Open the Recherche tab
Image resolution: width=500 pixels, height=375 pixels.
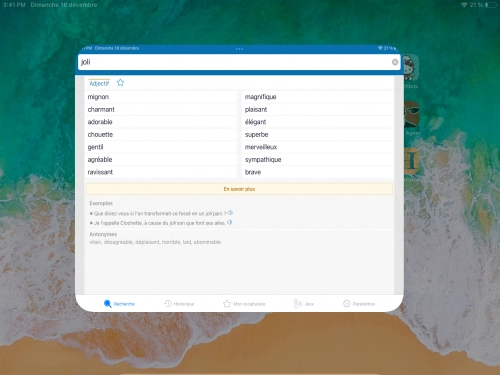tap(119, 304)
